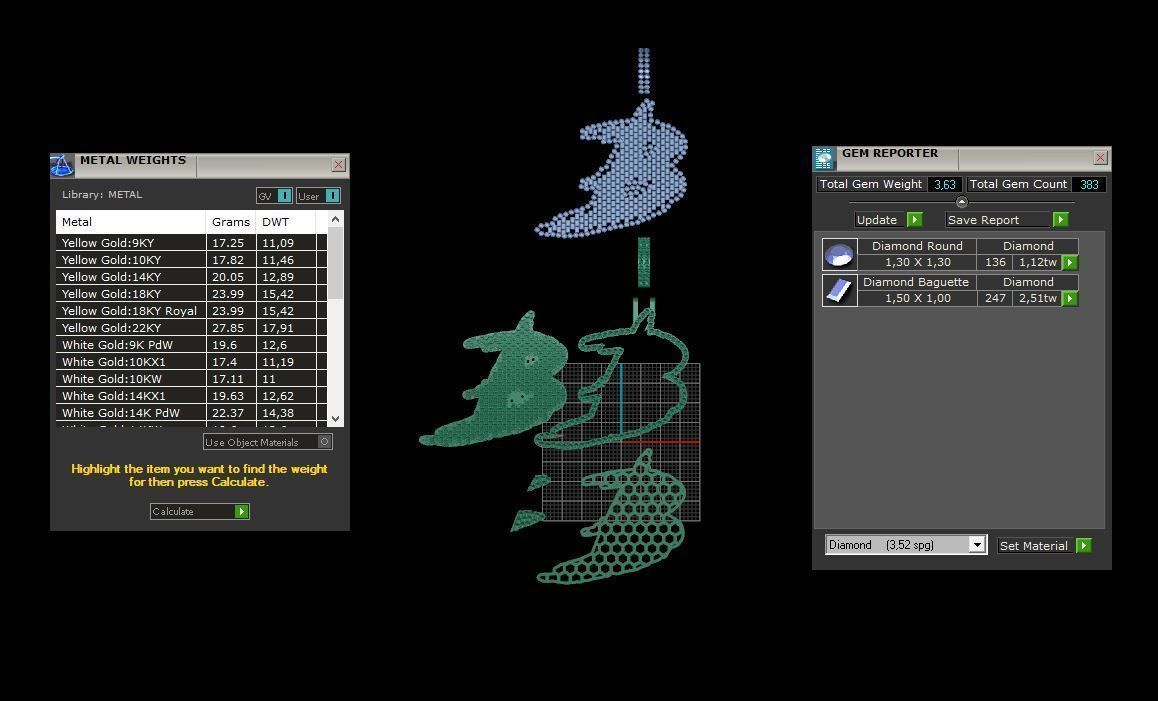Click the Grams column header
The height and width of the screenshot is (701, 1158).
click(230, 222)
